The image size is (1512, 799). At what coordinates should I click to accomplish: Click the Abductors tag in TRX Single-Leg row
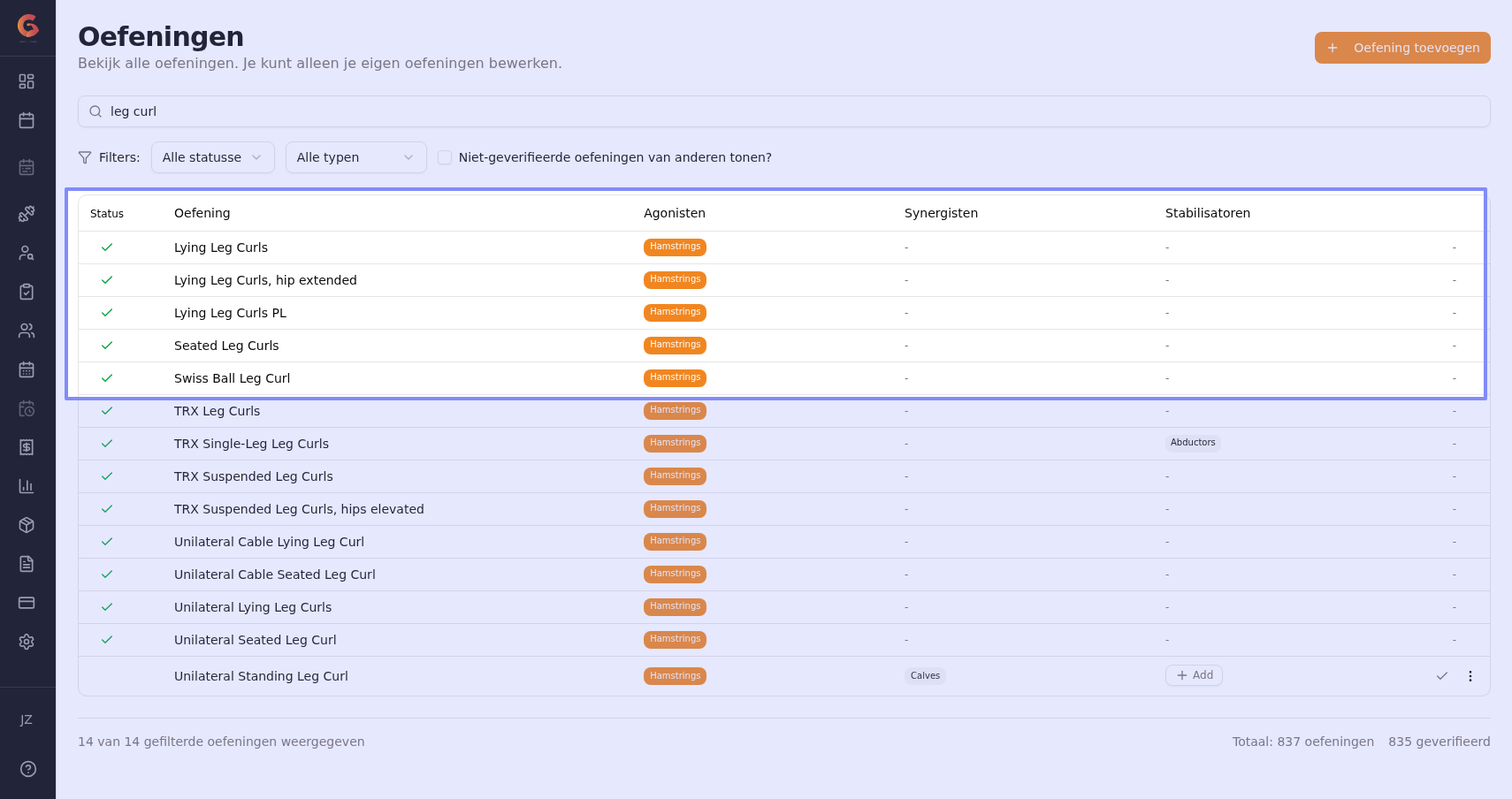1193,443
